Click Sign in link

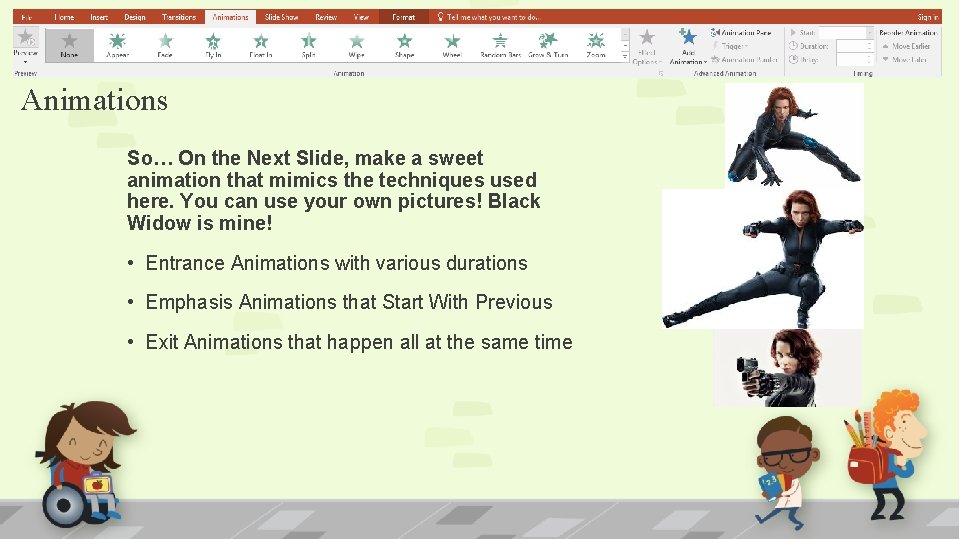click(x=928, y=17)
